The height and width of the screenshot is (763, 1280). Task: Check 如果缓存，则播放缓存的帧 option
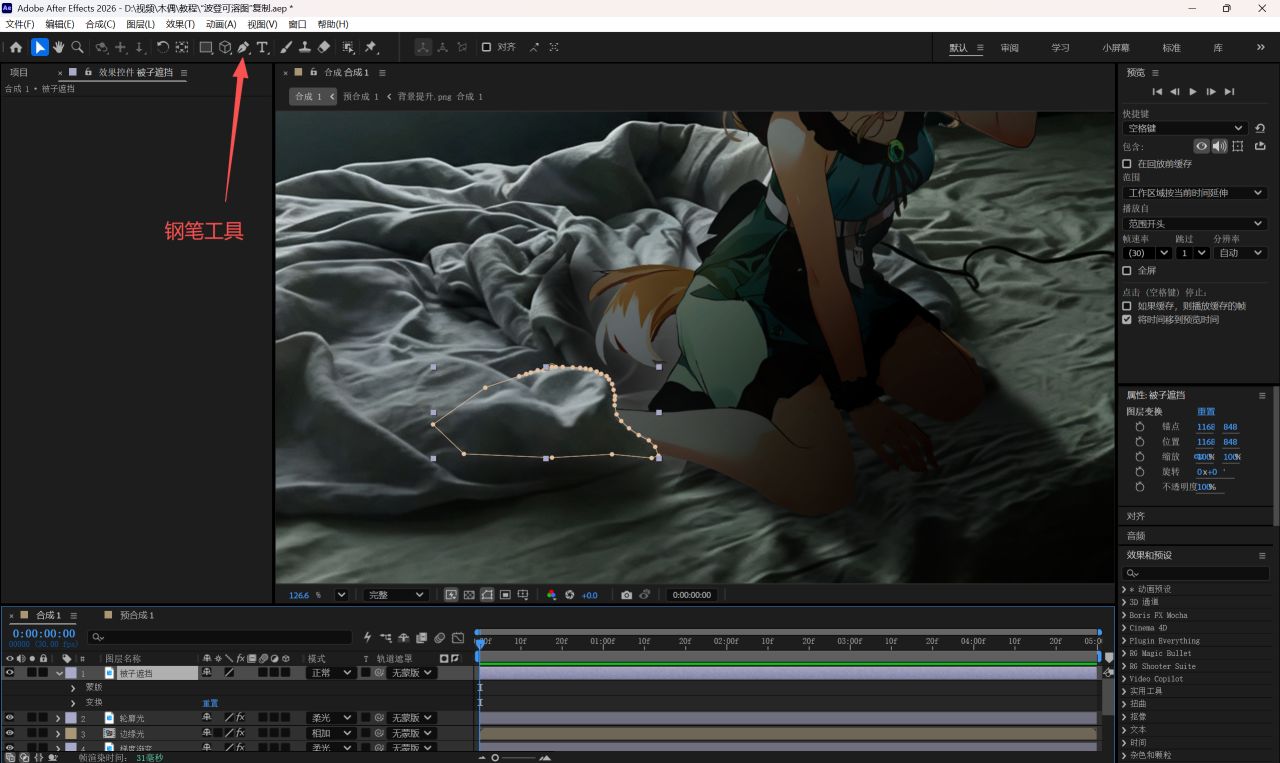point(1127,306)
